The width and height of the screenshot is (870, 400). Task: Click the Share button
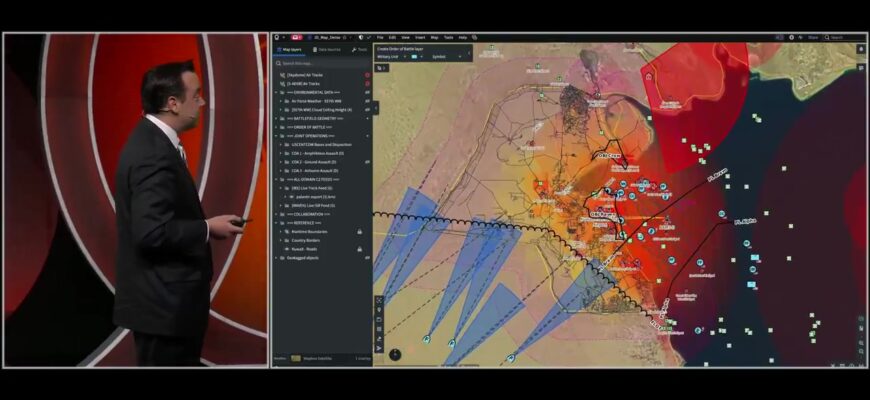[x=813, y=37]
